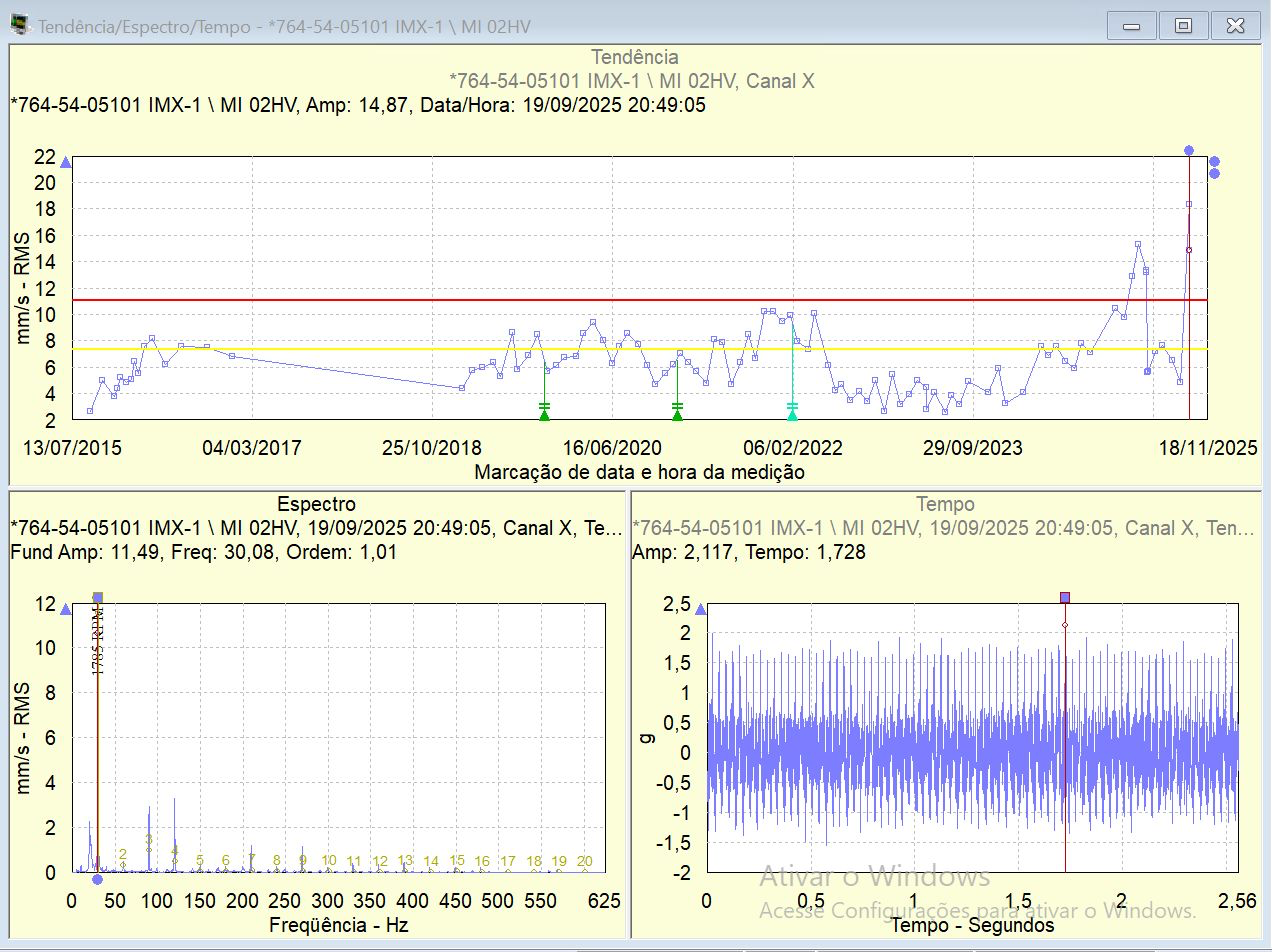Viewport: 1272px width, 952px height.
Task: Click the Tendência plot title
Action: pos(635,57)
